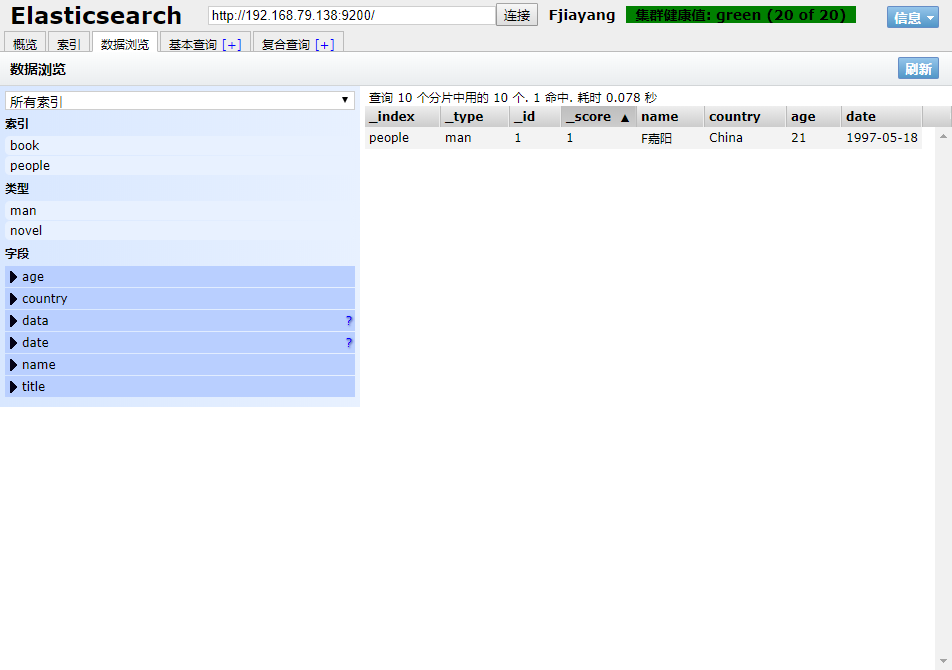Expand the country field filter
Image resolution: width=952 pixels, height=670 pixels.
click(14, 299)
